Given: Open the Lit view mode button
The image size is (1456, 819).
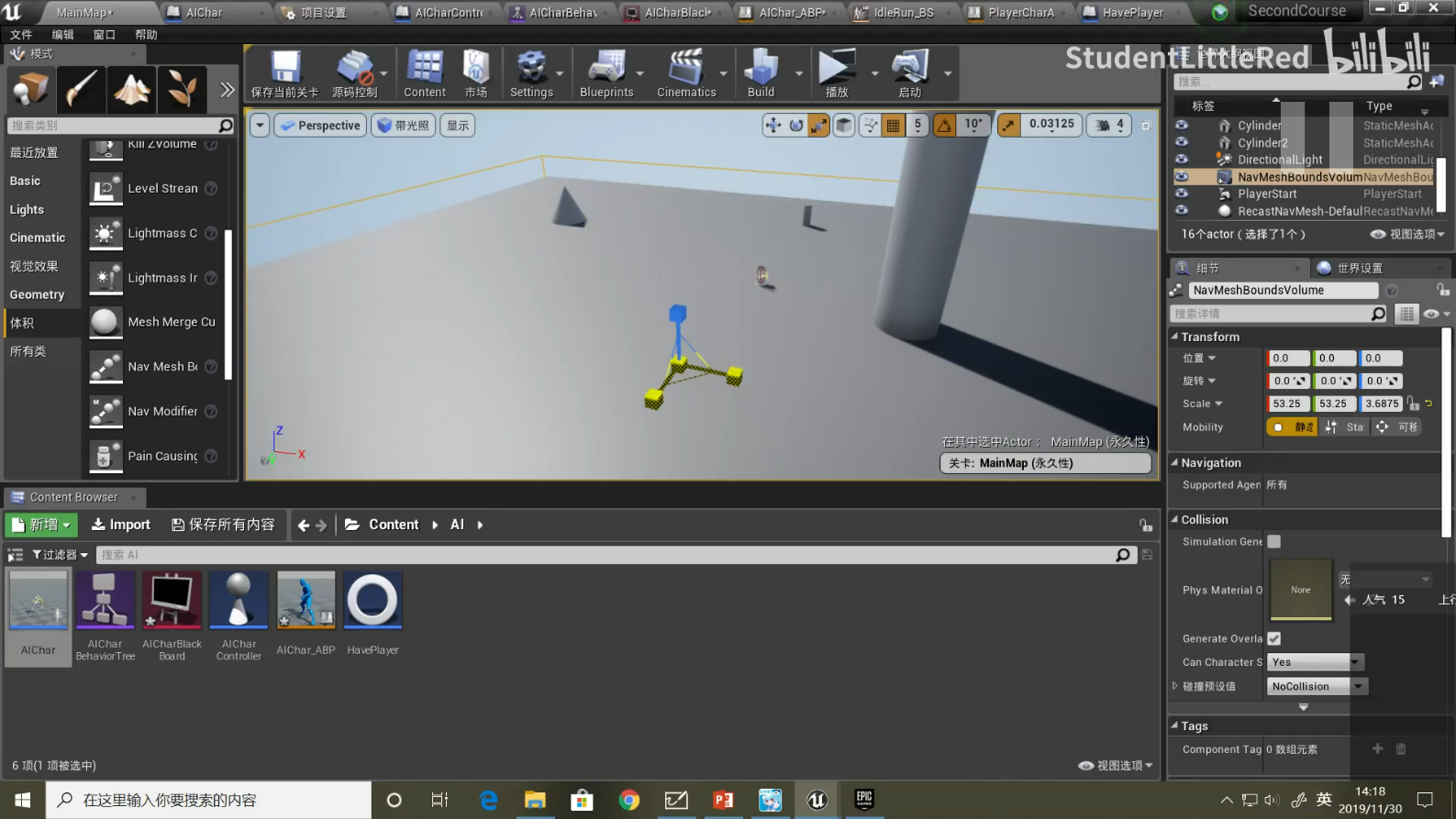Looking at the screenshot, I should pos(403,126).
